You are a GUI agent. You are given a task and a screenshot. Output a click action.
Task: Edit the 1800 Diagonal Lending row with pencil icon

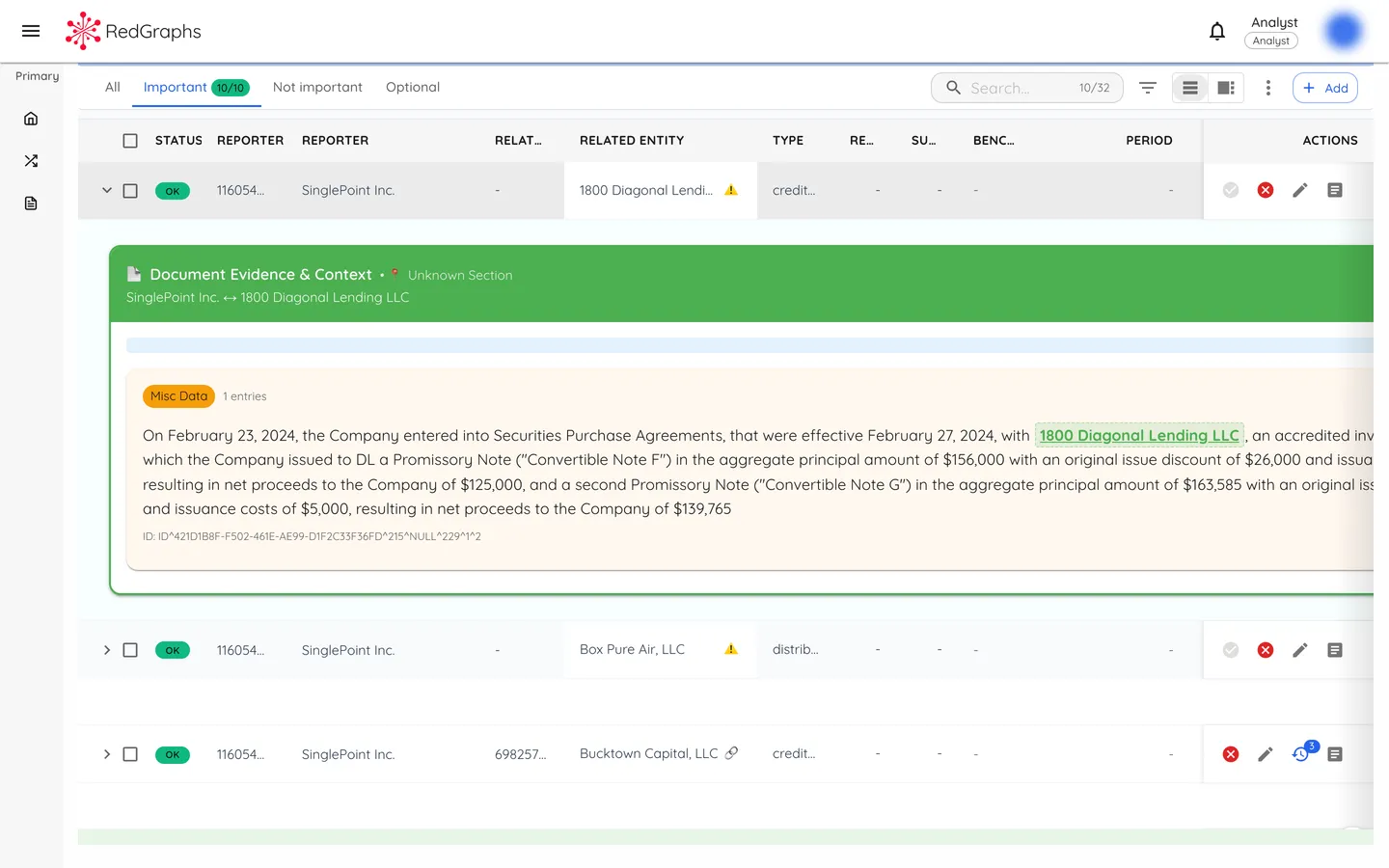(1299, 190)
